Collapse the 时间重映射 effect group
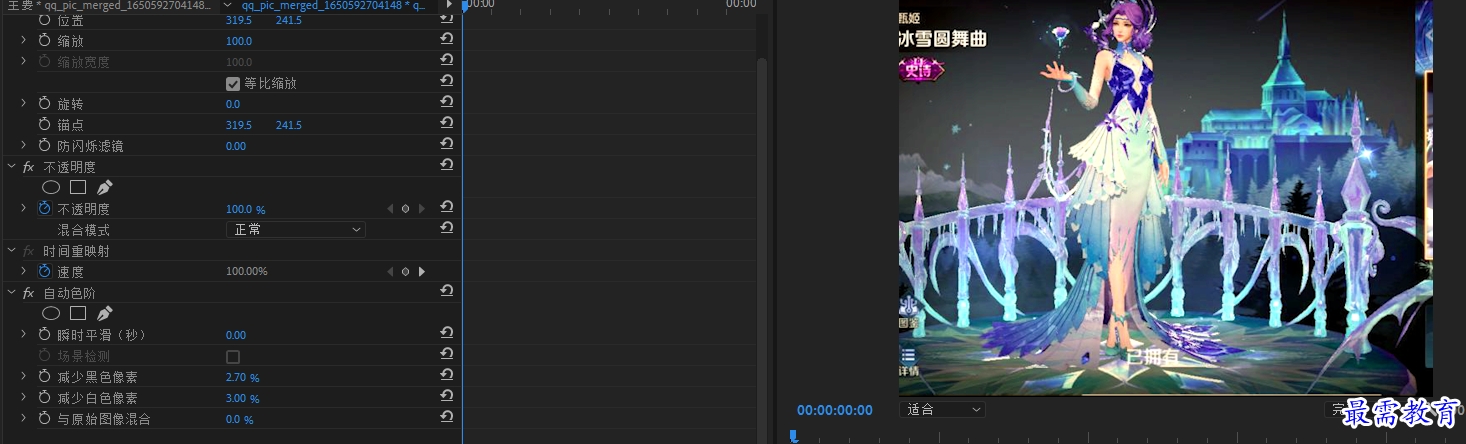This screenshot has height=444, width=1466. [x=12, y=251]
